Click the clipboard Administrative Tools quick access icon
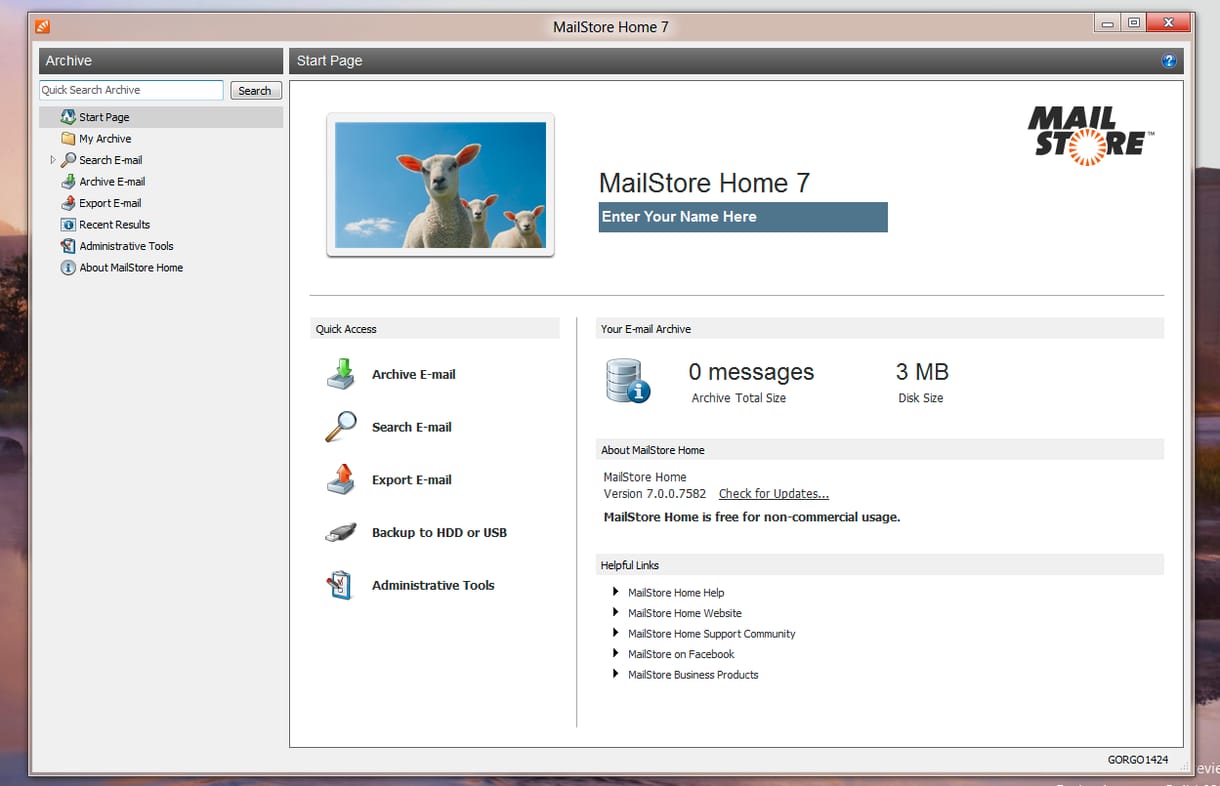This screenshot has height=786, width=1220. coord(341,585)
